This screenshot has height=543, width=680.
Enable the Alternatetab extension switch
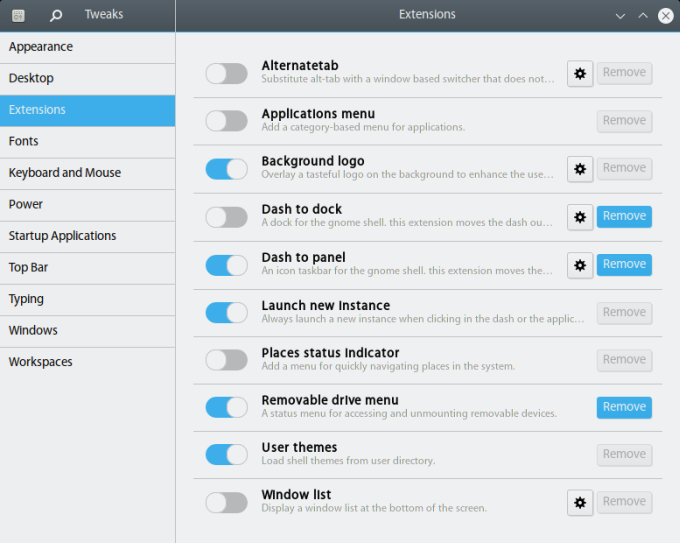(x=226, y=73)
